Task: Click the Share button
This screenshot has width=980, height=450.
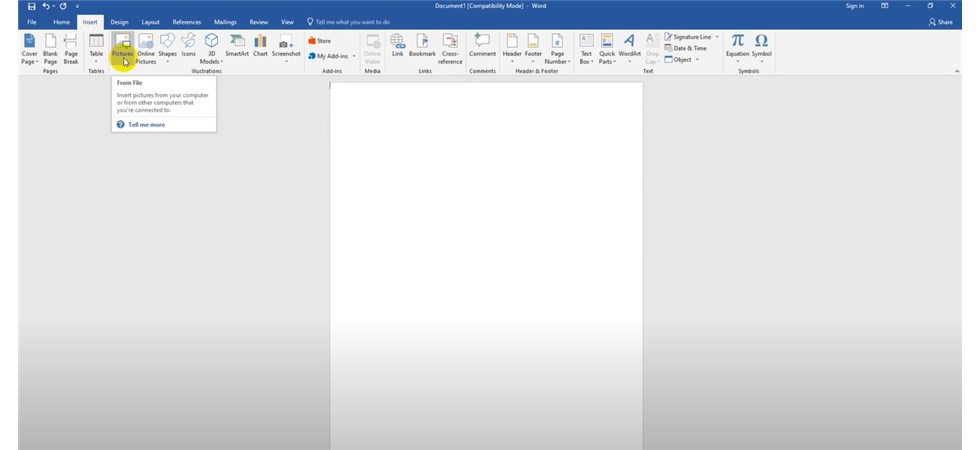Action: [x=940, y=21]
